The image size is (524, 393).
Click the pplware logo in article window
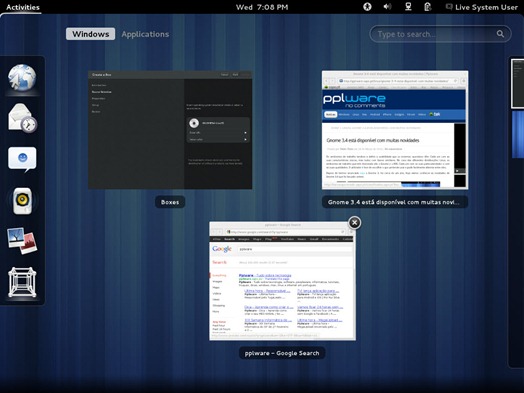click(x=354, y=100)
